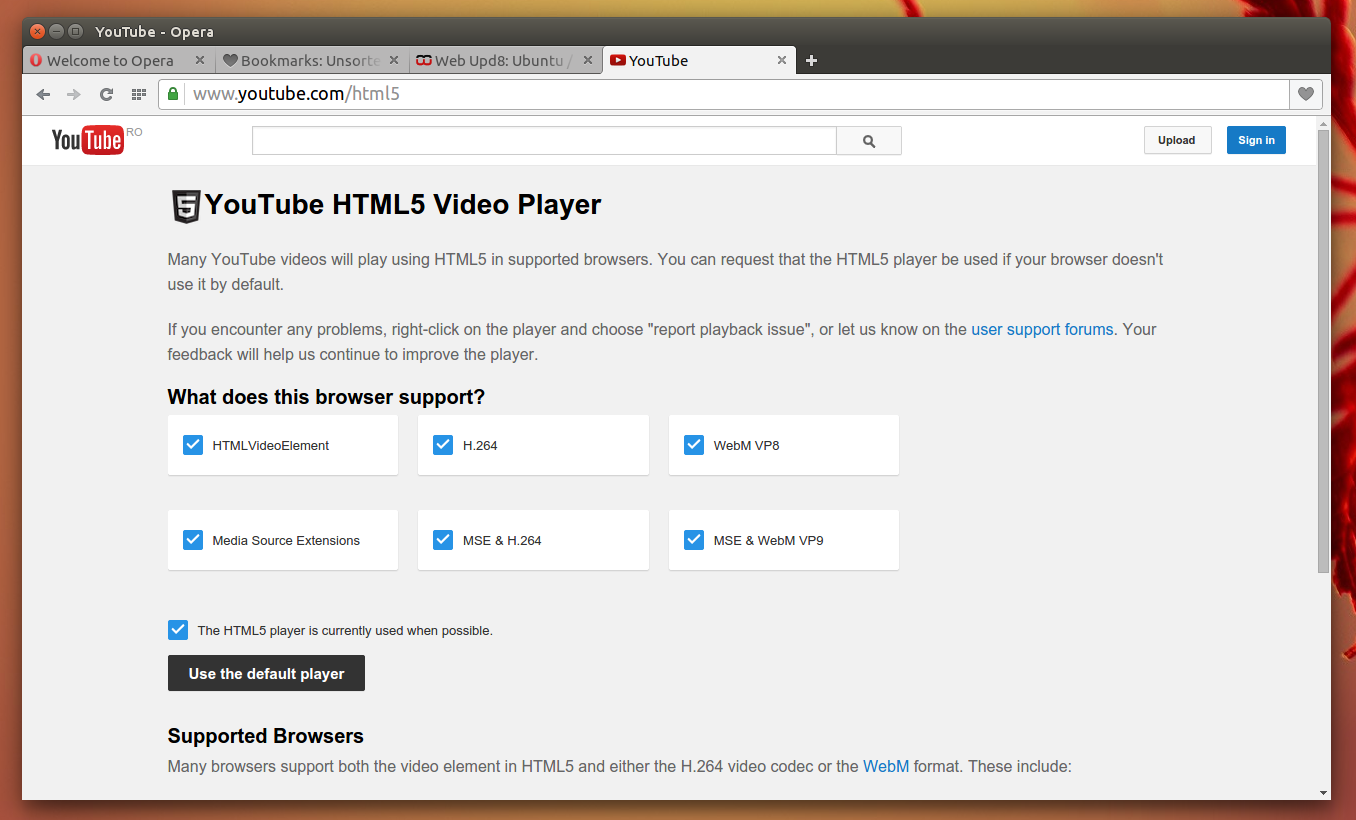Toggle the H.264 checkbox

(x=443, y=445)
